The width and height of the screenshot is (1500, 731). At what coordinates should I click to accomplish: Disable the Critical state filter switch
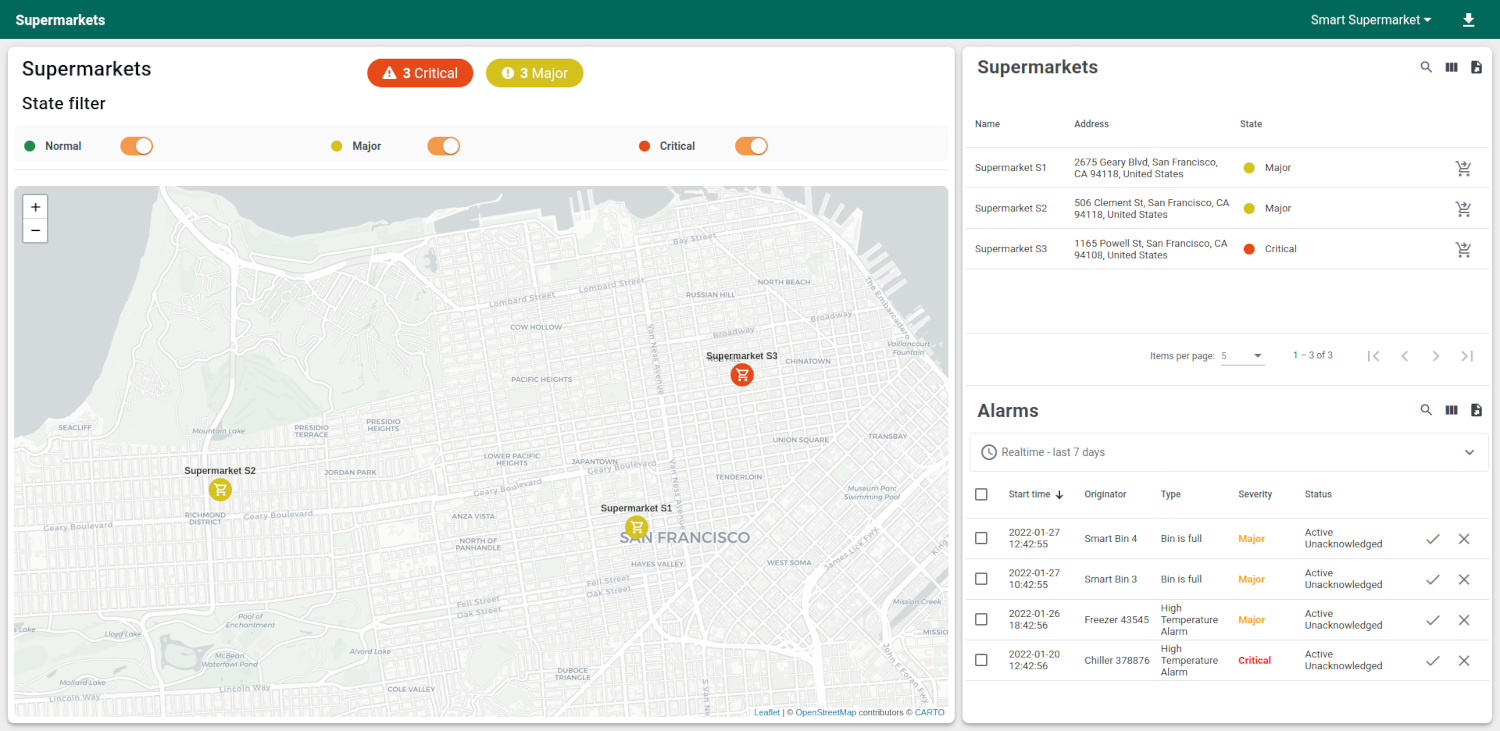[x=751, y=146]
